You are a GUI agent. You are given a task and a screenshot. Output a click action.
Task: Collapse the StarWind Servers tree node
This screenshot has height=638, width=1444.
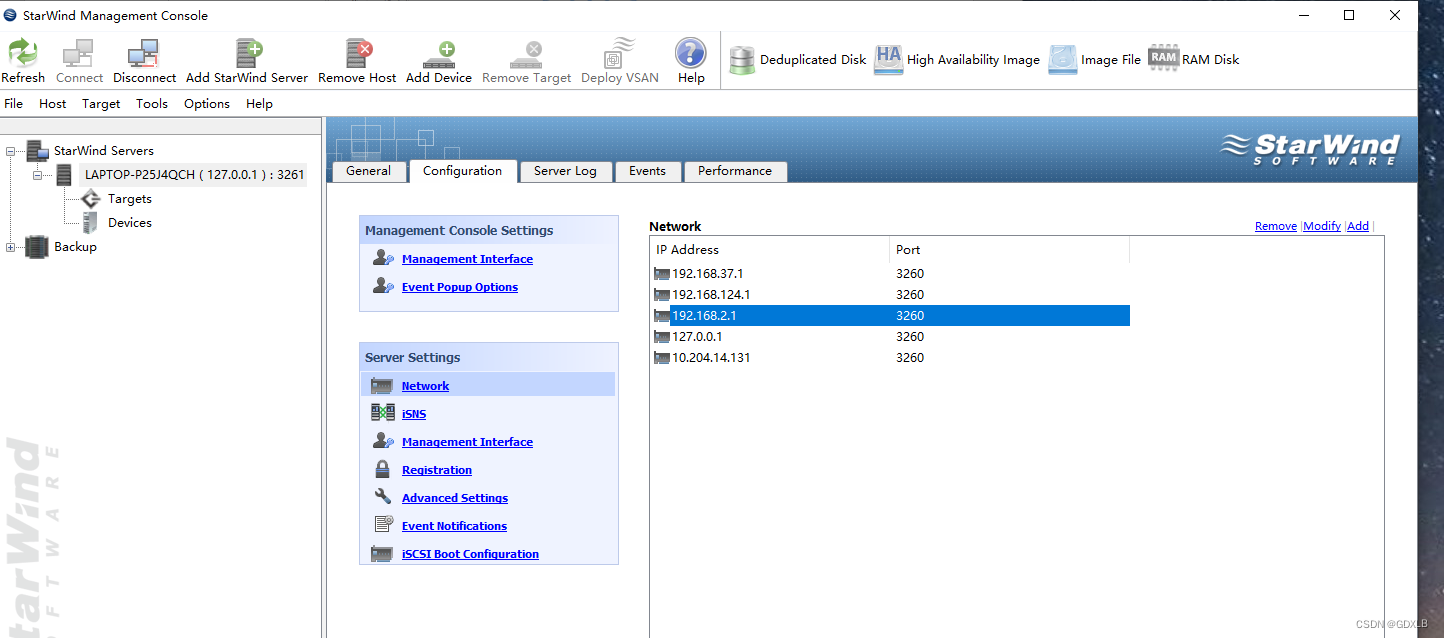(x=11, y=151)
